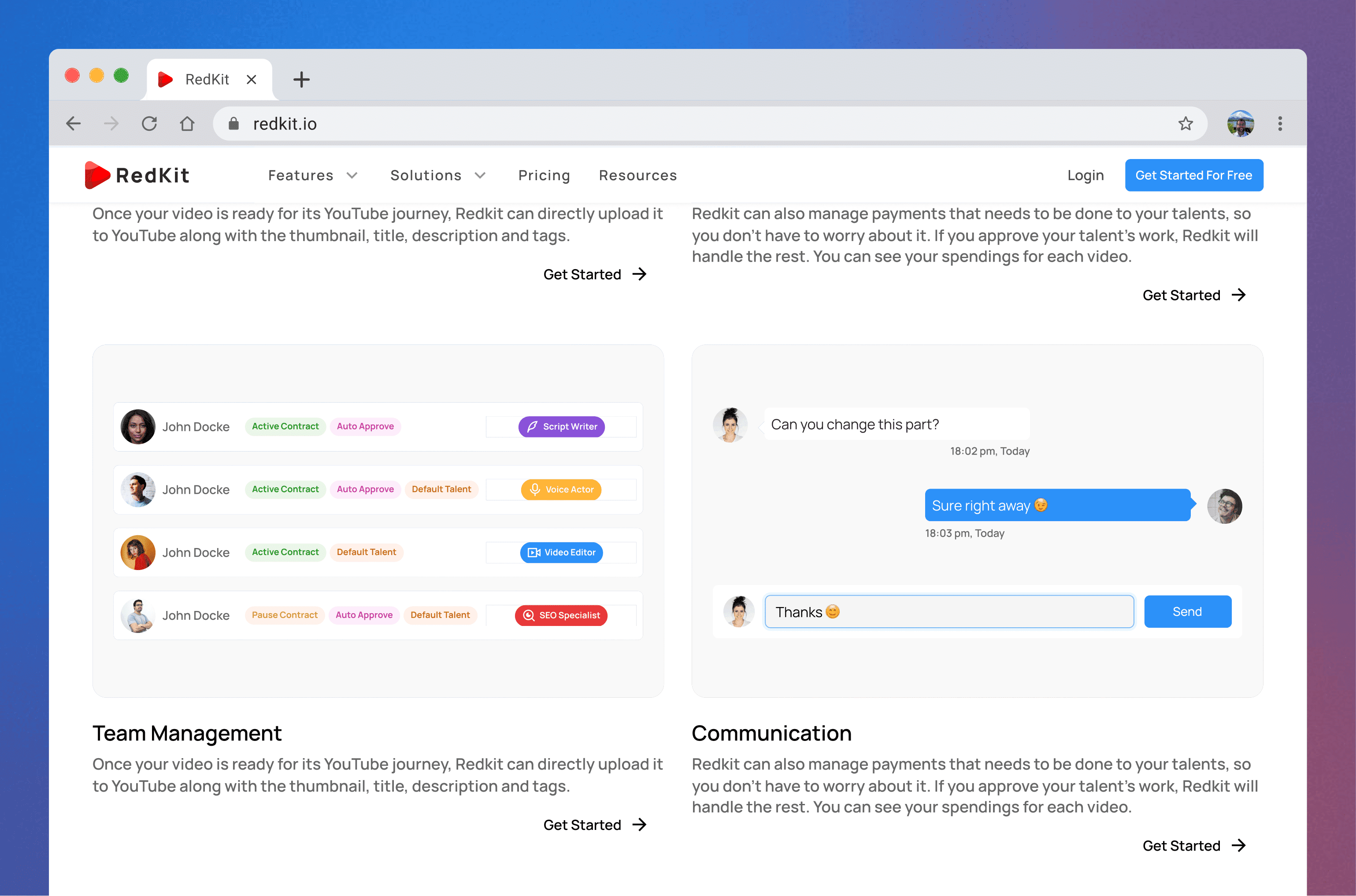Click the Chrome profile avatar
The image size is (1356, 896).
[1240, 123]
